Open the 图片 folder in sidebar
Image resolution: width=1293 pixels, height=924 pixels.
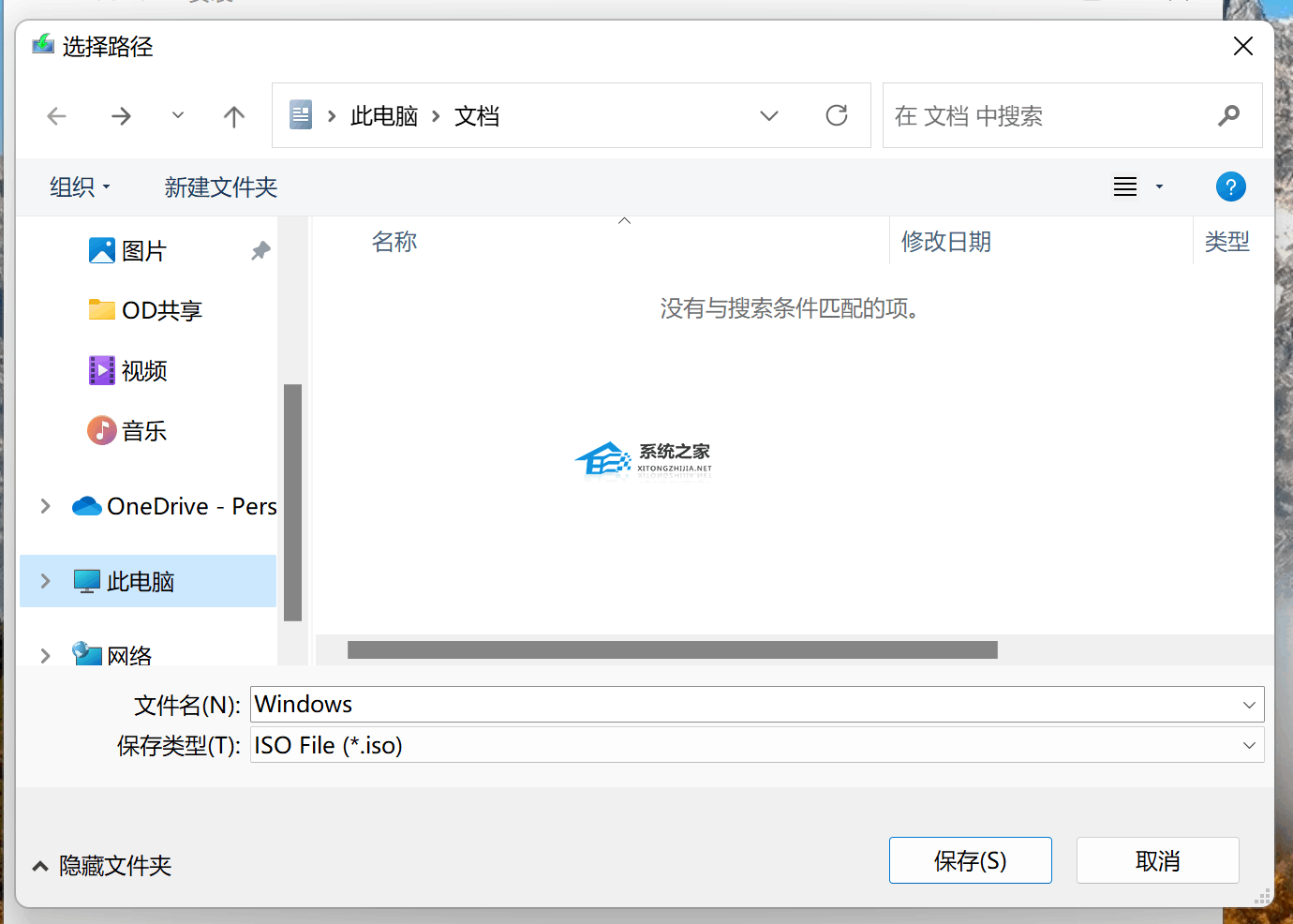click(x=143, y=250)
